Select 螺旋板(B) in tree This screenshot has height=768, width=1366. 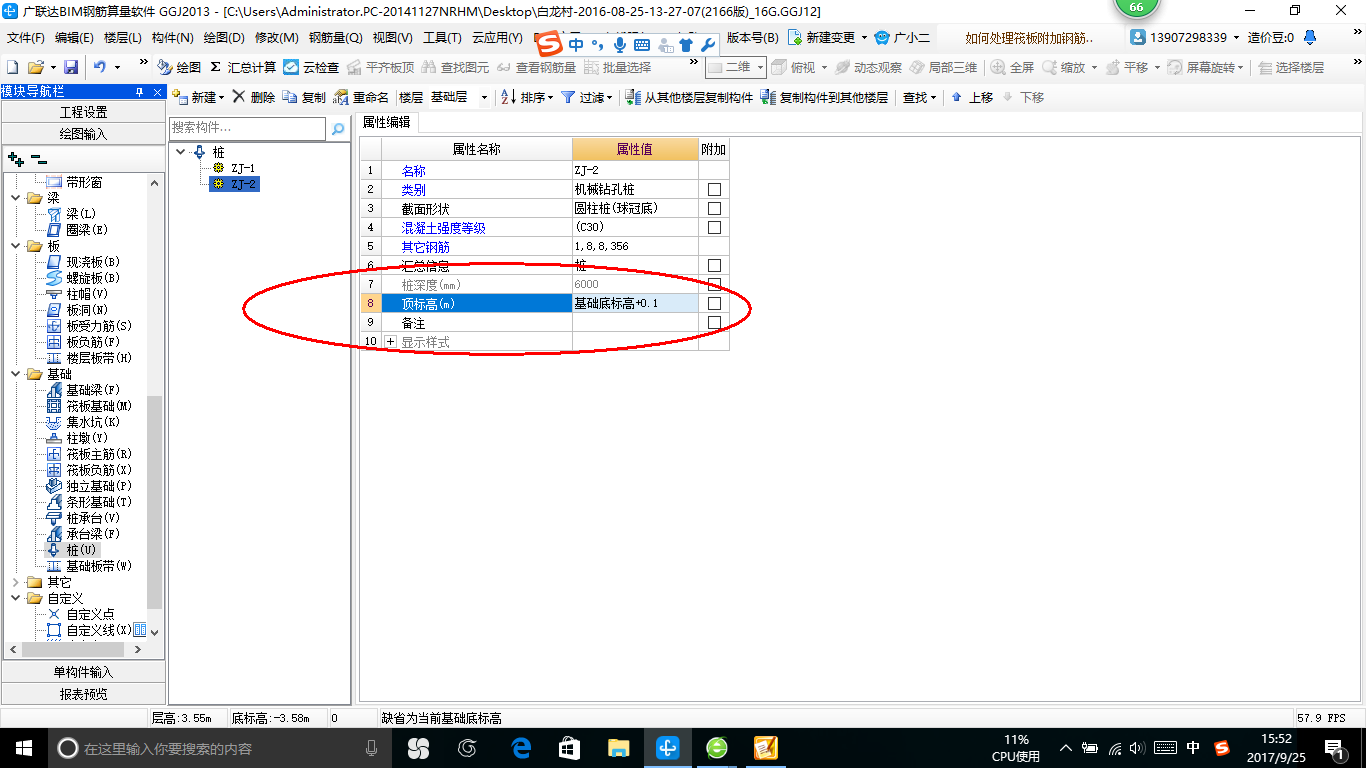point(93,278)
